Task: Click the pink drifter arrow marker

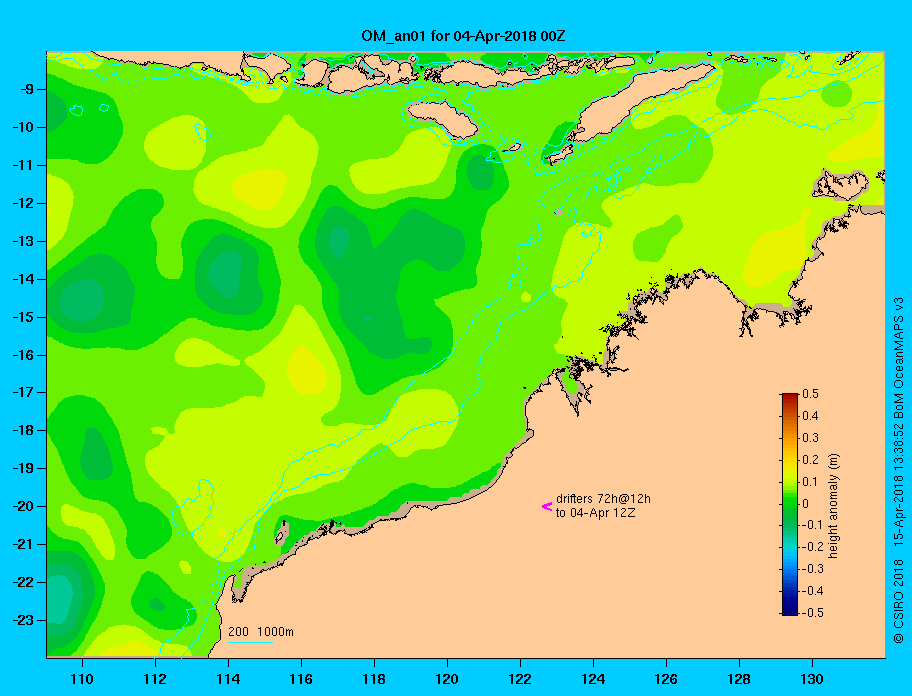Action: [x=547, y=506]
